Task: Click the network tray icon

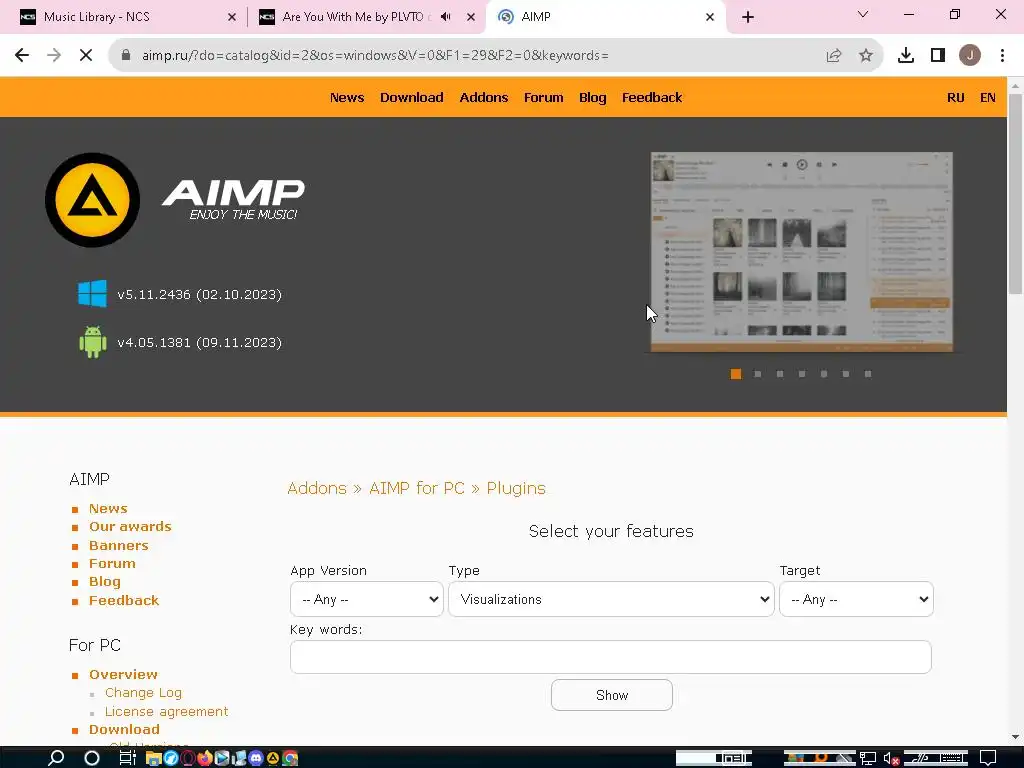Action: click(x=868, y=758)
